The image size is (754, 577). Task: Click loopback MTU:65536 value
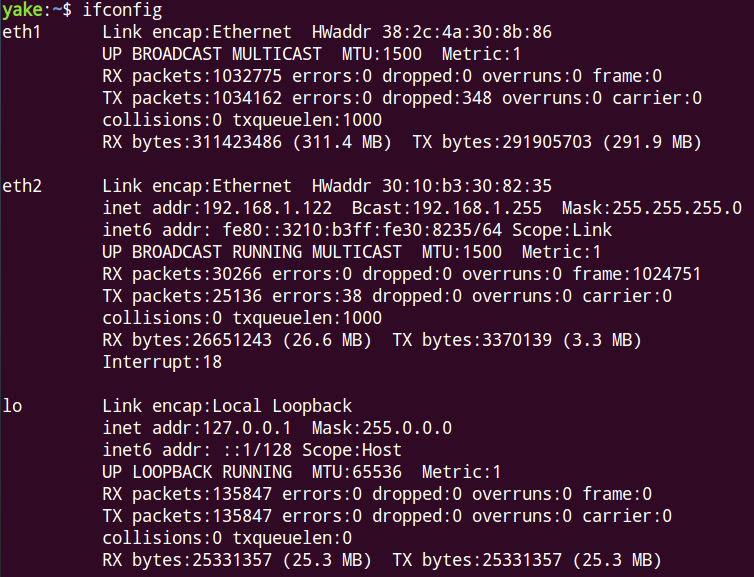(356, 472)
